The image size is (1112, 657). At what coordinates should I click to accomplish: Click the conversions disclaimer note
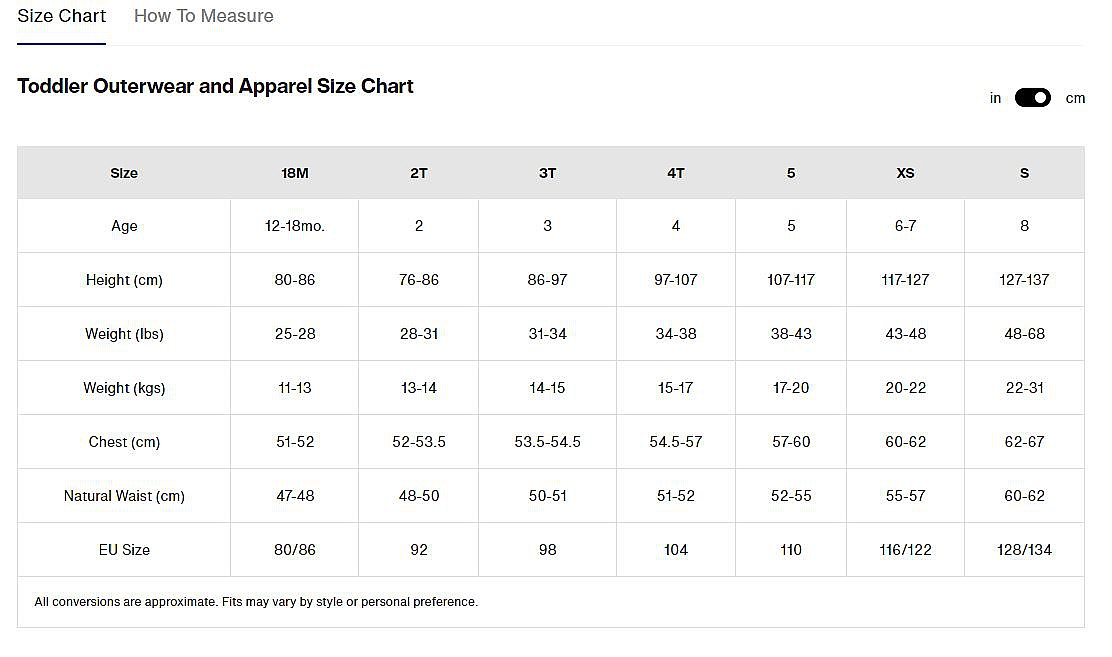(x=256, y=602)
